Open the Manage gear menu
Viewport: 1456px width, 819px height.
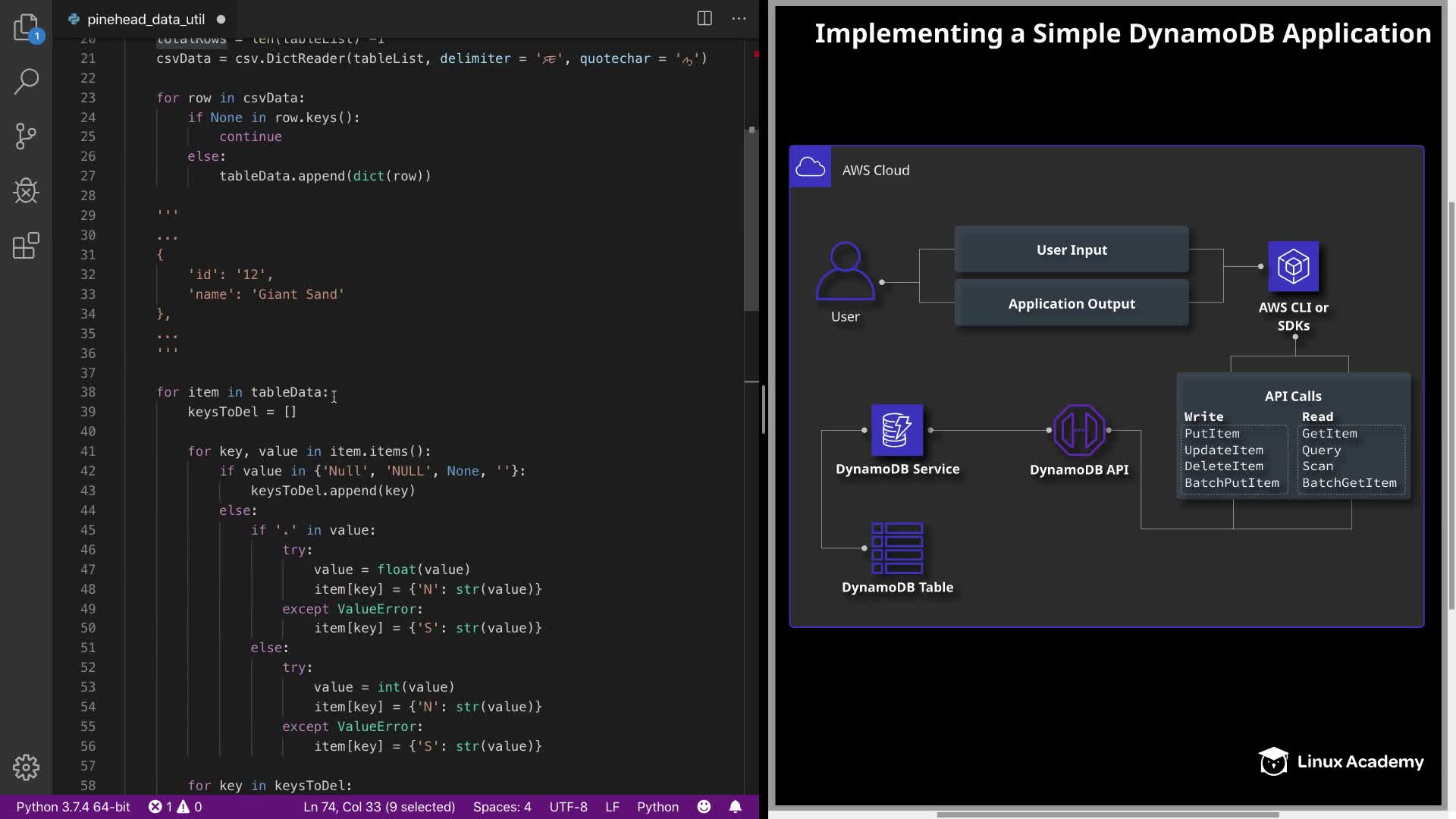(x=27, y=767)
